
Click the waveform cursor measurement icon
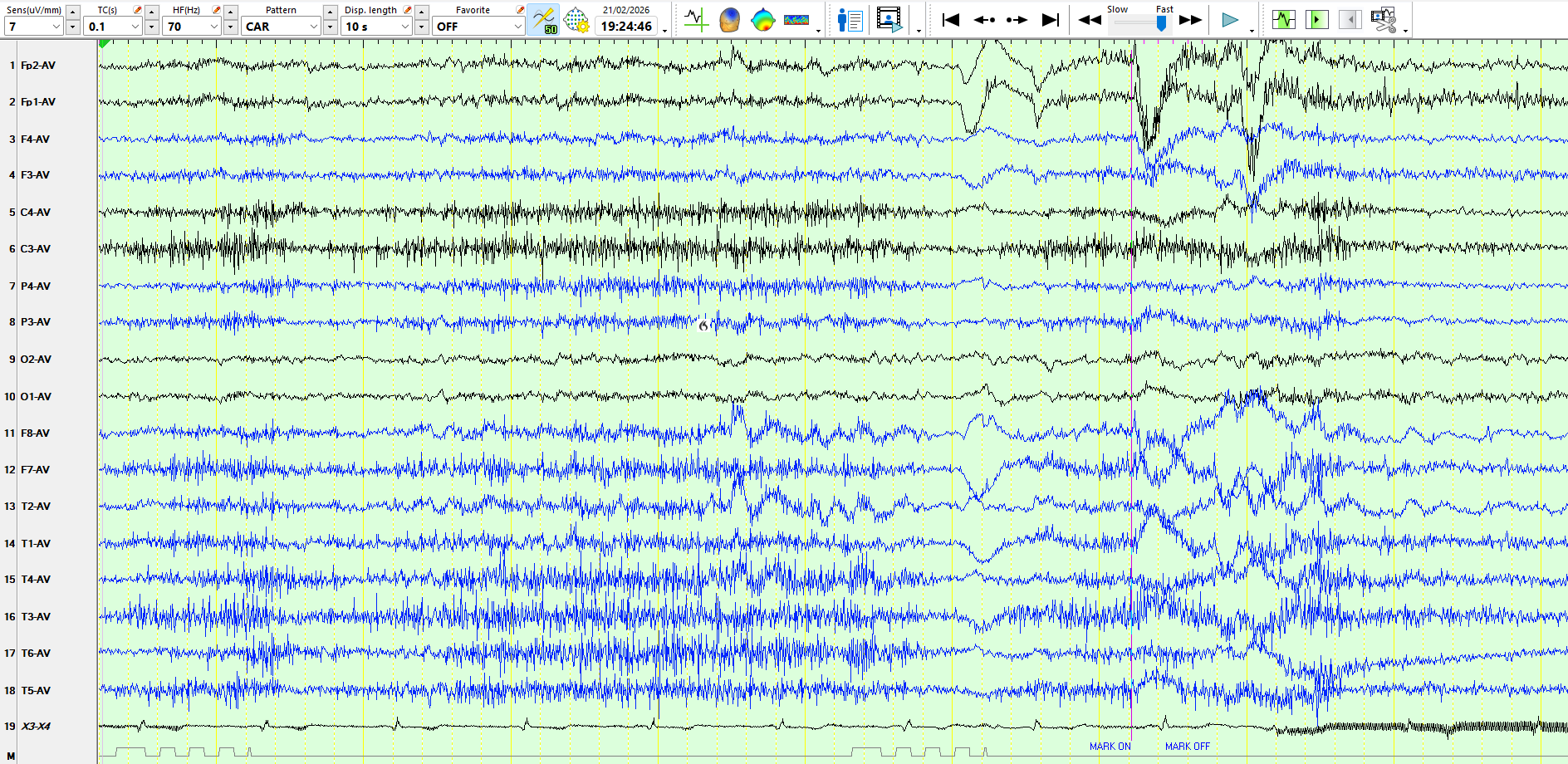point(695,20)
